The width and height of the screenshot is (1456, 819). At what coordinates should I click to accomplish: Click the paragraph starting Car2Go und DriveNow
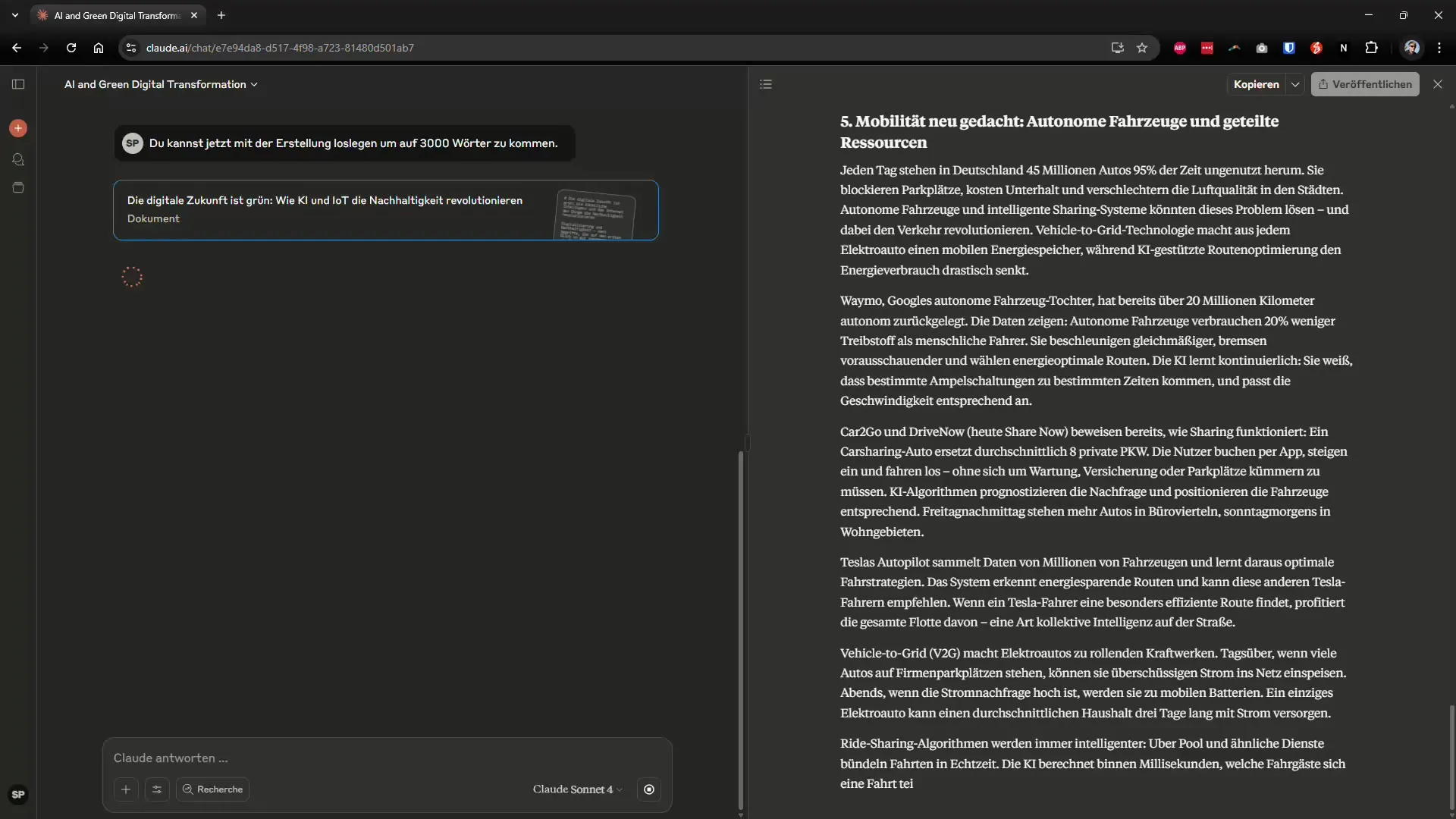1094,482
